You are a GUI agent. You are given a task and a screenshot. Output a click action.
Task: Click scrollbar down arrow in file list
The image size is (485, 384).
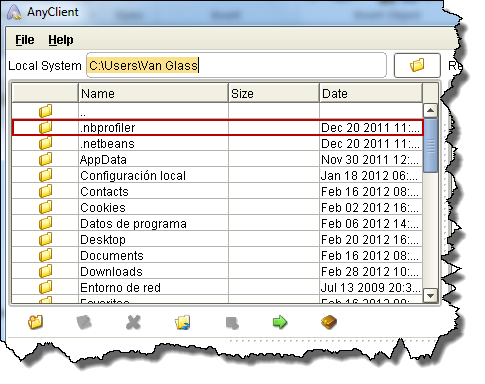pos(430,296)
